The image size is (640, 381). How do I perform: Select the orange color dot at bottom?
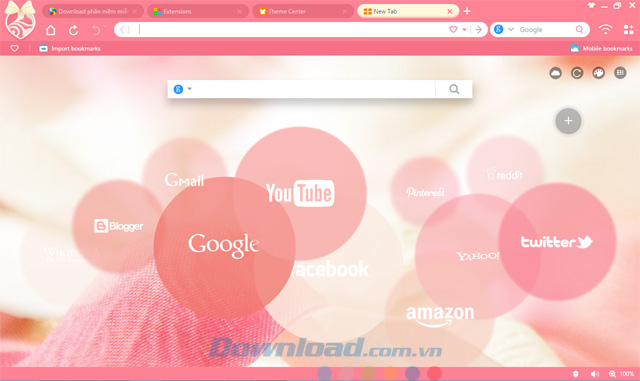tap(390, 373)
